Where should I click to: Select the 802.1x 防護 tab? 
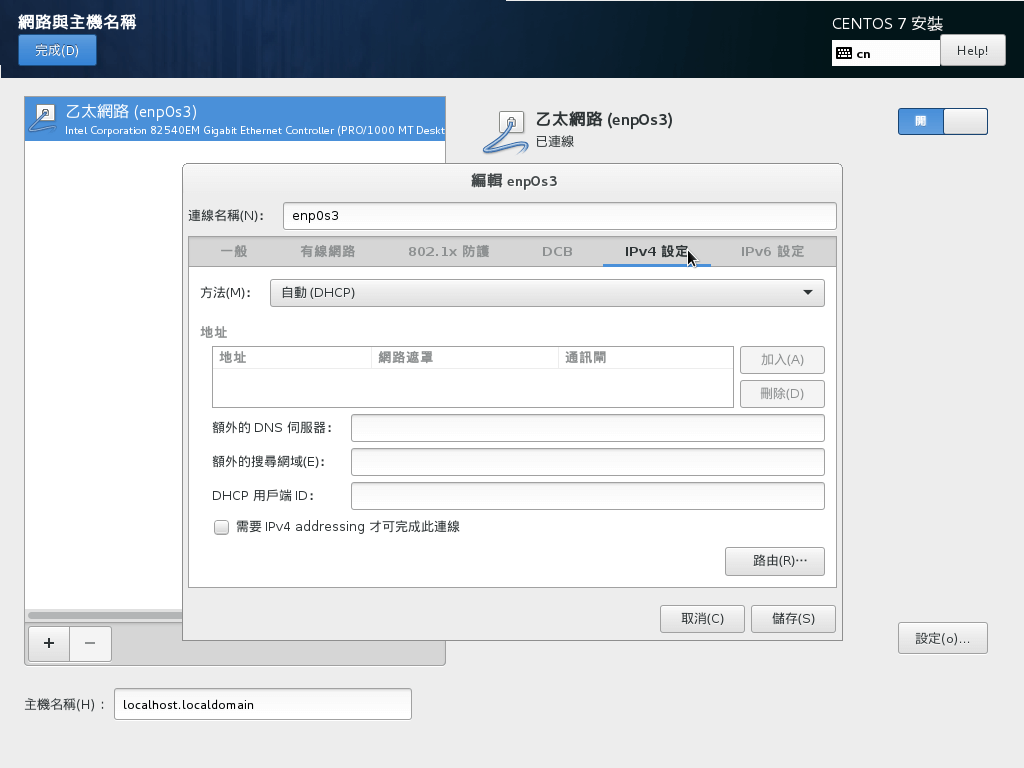448,251
